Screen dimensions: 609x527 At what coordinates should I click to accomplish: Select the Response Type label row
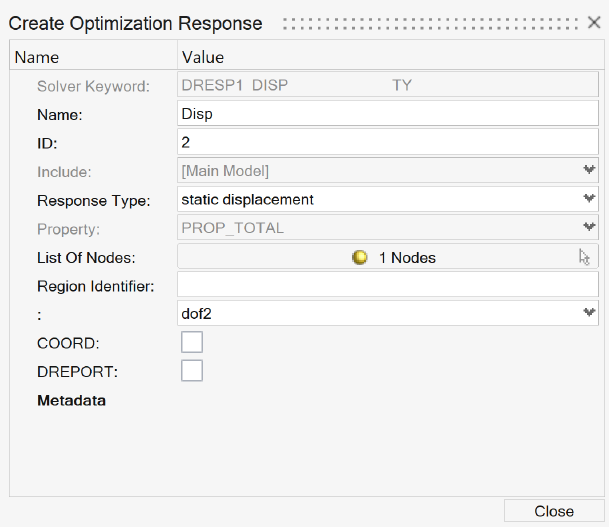pos(94,200)
